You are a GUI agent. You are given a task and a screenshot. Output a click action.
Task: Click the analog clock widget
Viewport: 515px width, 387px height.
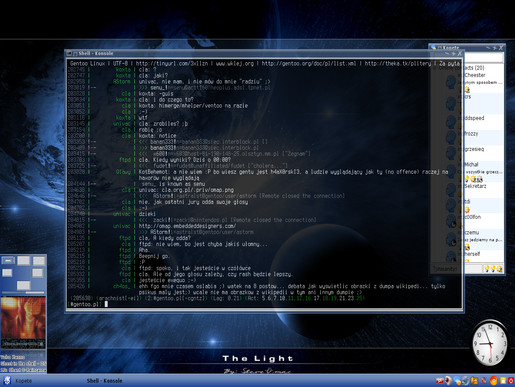[490, 343]
